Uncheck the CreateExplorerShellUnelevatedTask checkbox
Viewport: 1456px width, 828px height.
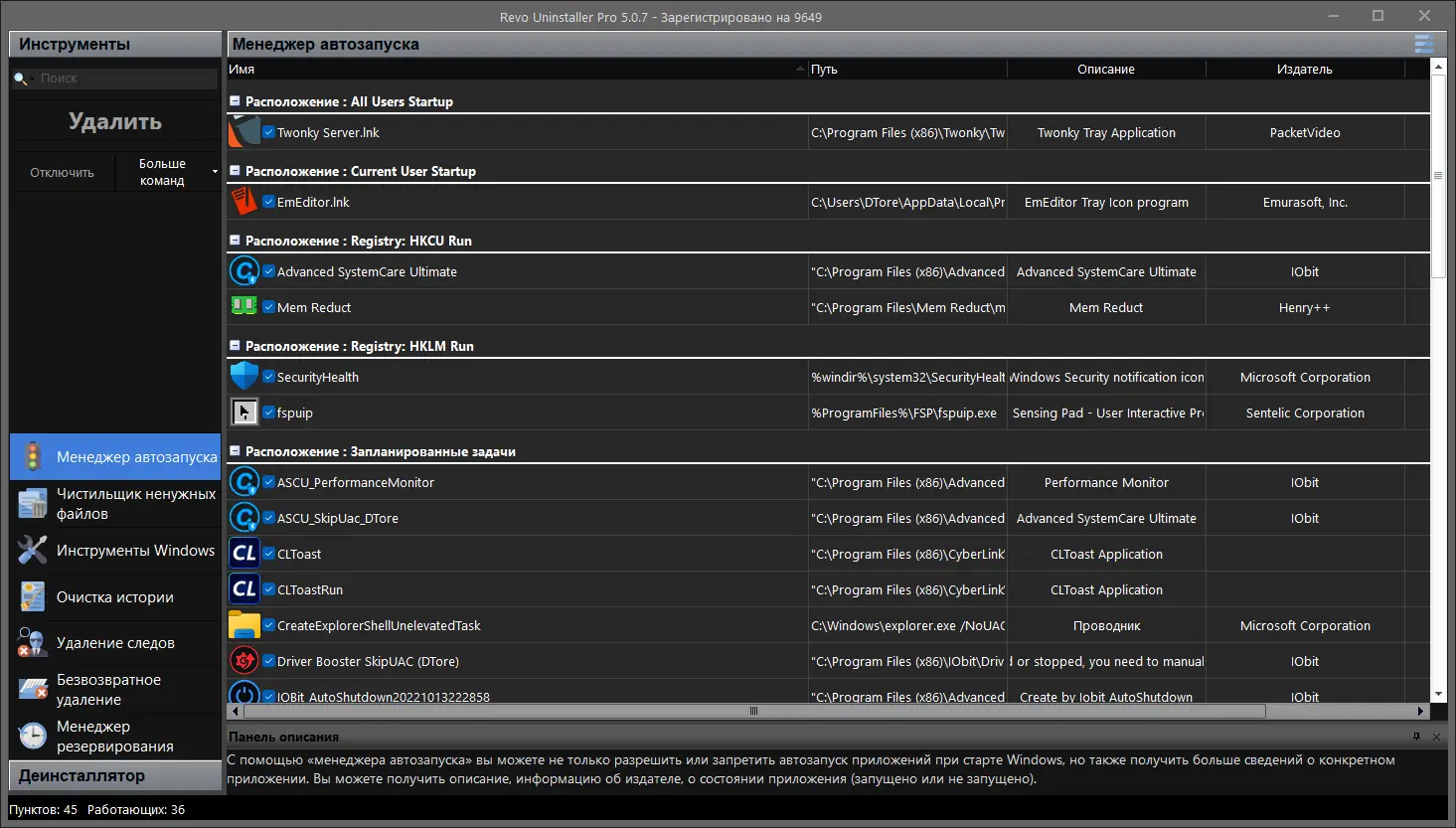click(268, 625)
